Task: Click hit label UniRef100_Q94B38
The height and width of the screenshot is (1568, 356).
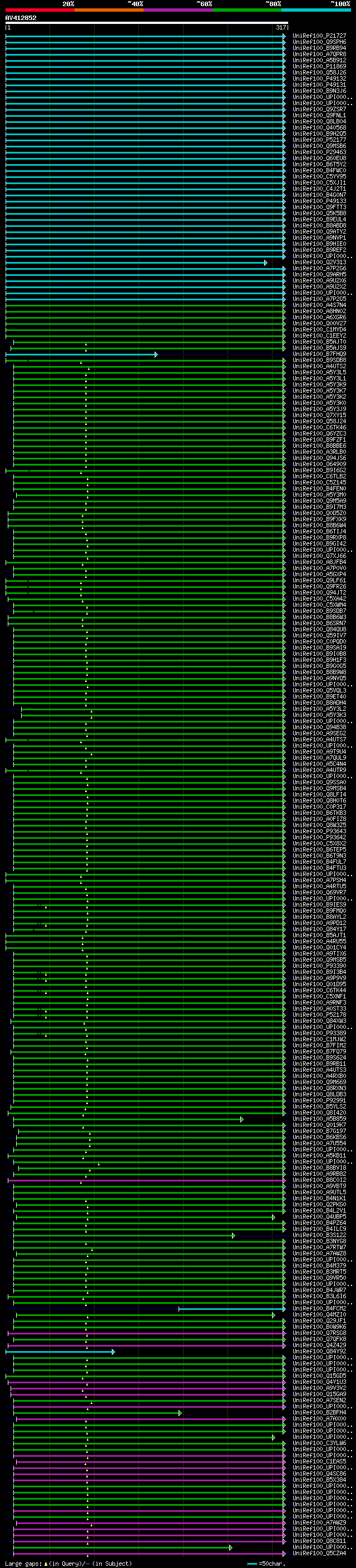Action: pyautogui.click(x=319, y=728)
